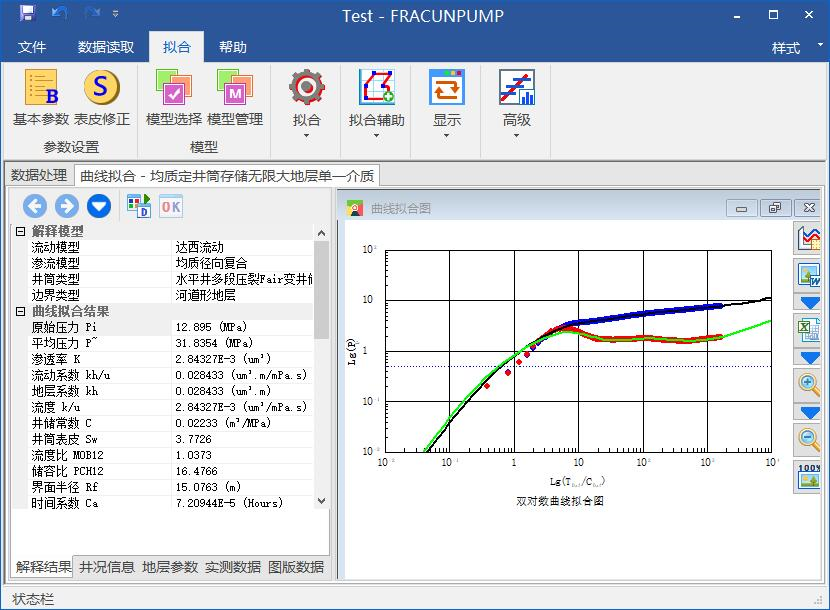Screen dimensions: 830x610
Task: Open the dropdown arrow below the zoom-in icon
Action: 809,412
